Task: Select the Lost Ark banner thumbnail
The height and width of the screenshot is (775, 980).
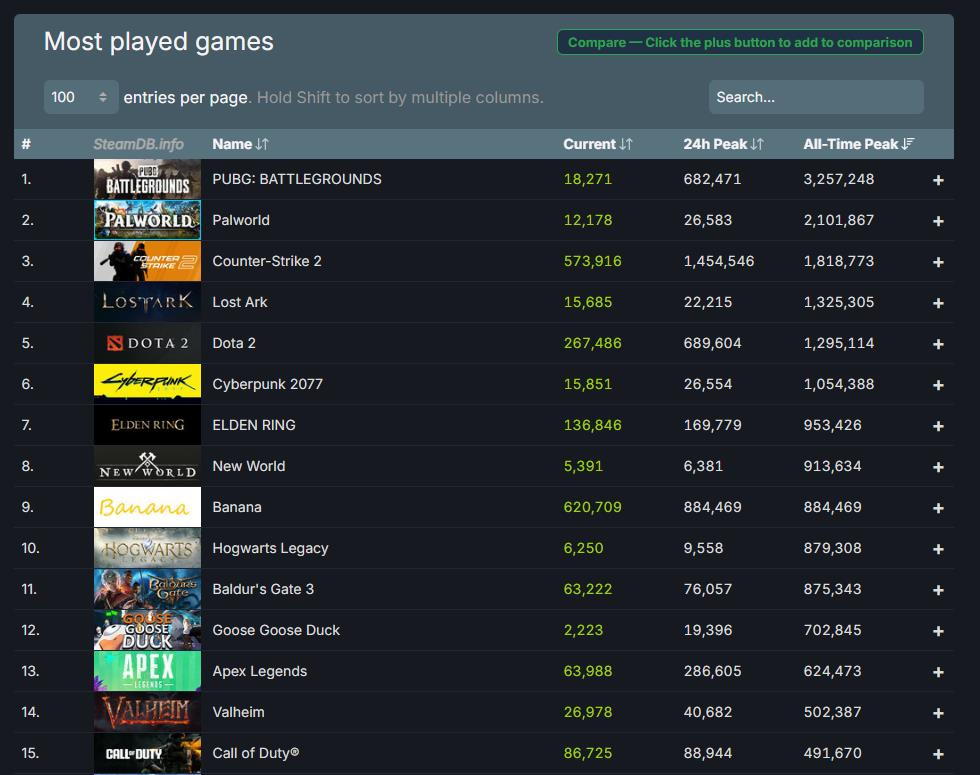Action: pos(147,302)
